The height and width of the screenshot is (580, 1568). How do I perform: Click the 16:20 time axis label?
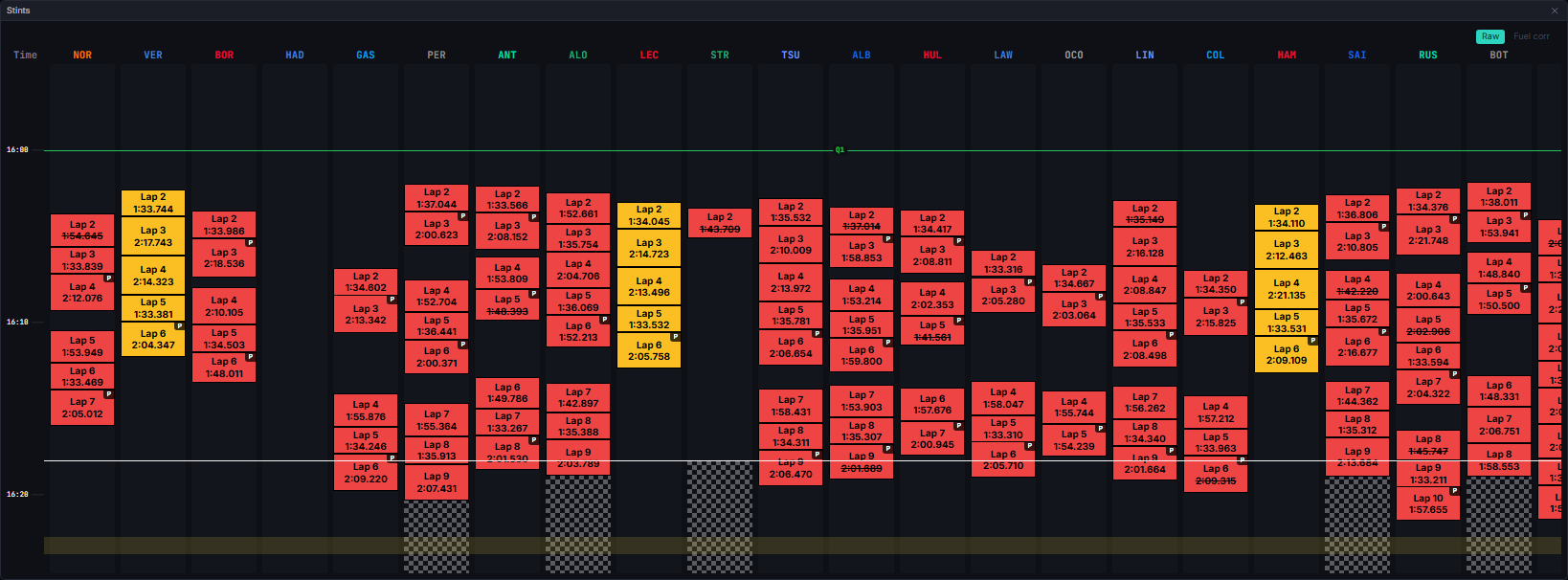click(17, 495)
